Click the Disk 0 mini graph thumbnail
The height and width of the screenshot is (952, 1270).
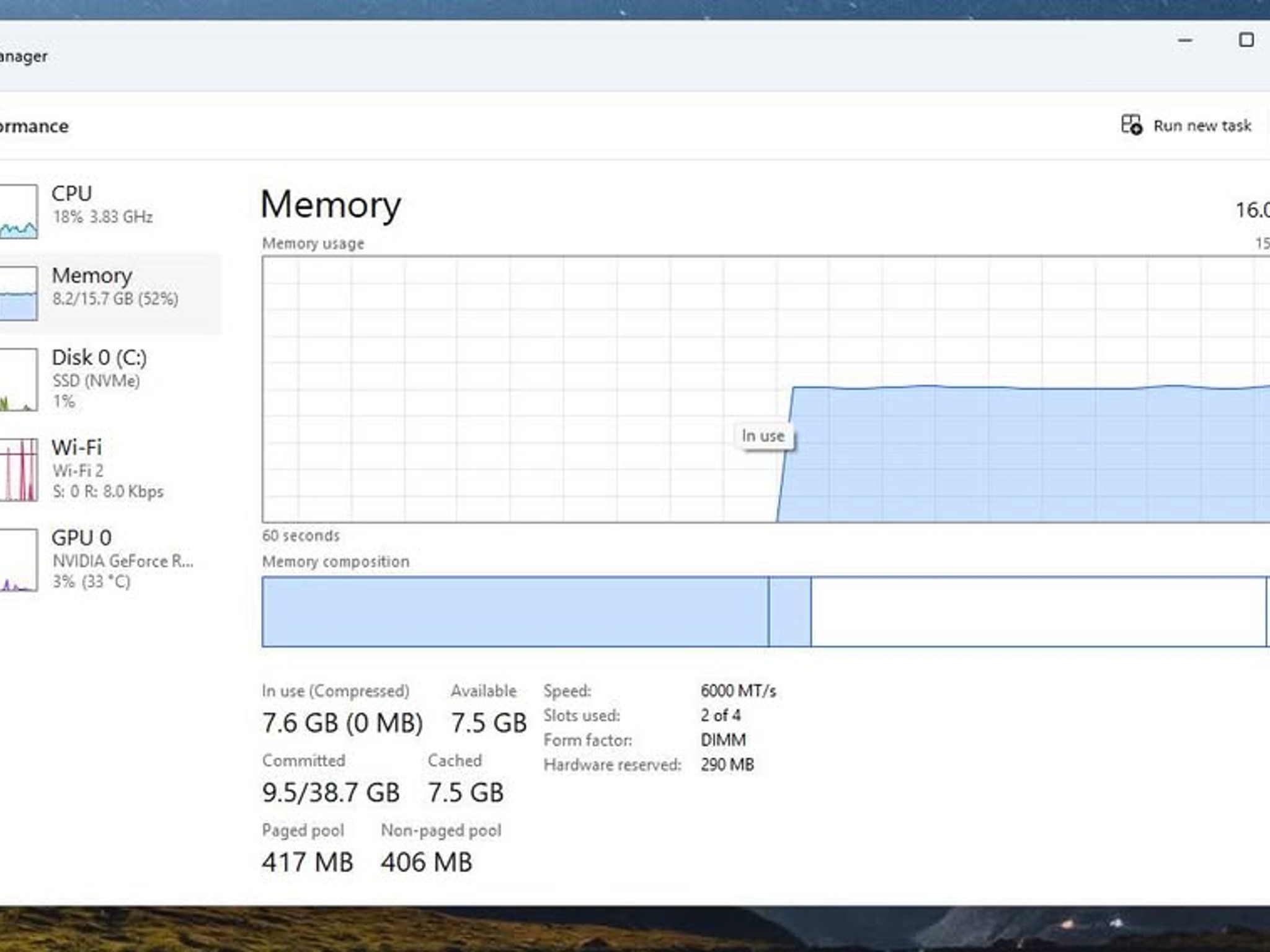[19, 379]
